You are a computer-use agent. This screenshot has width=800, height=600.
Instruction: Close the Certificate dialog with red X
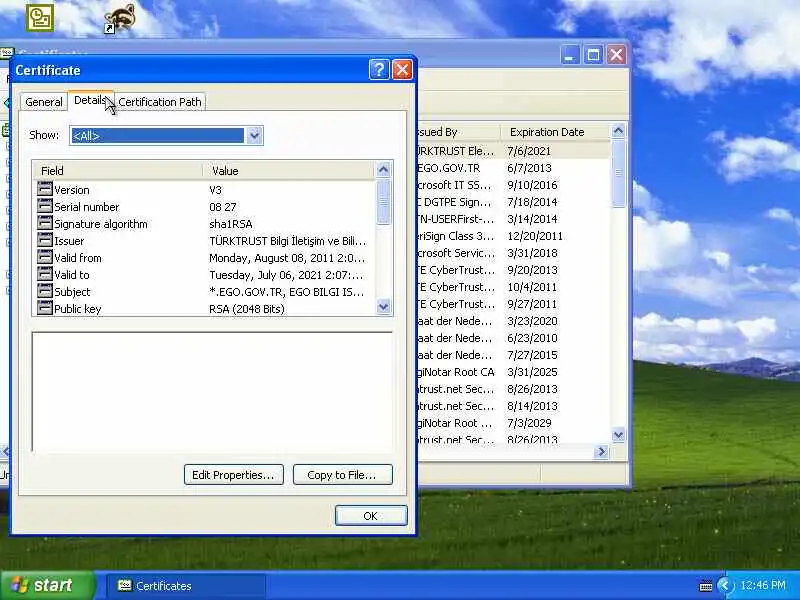click(x=402, y=69)
